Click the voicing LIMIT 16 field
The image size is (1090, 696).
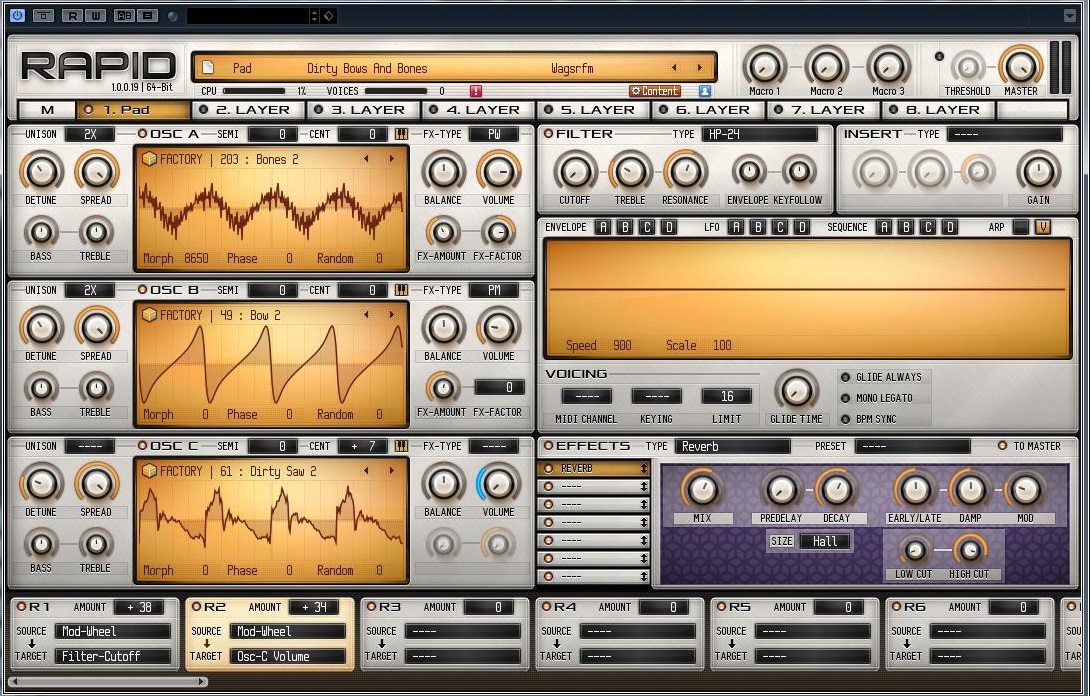tap(726, 396)
